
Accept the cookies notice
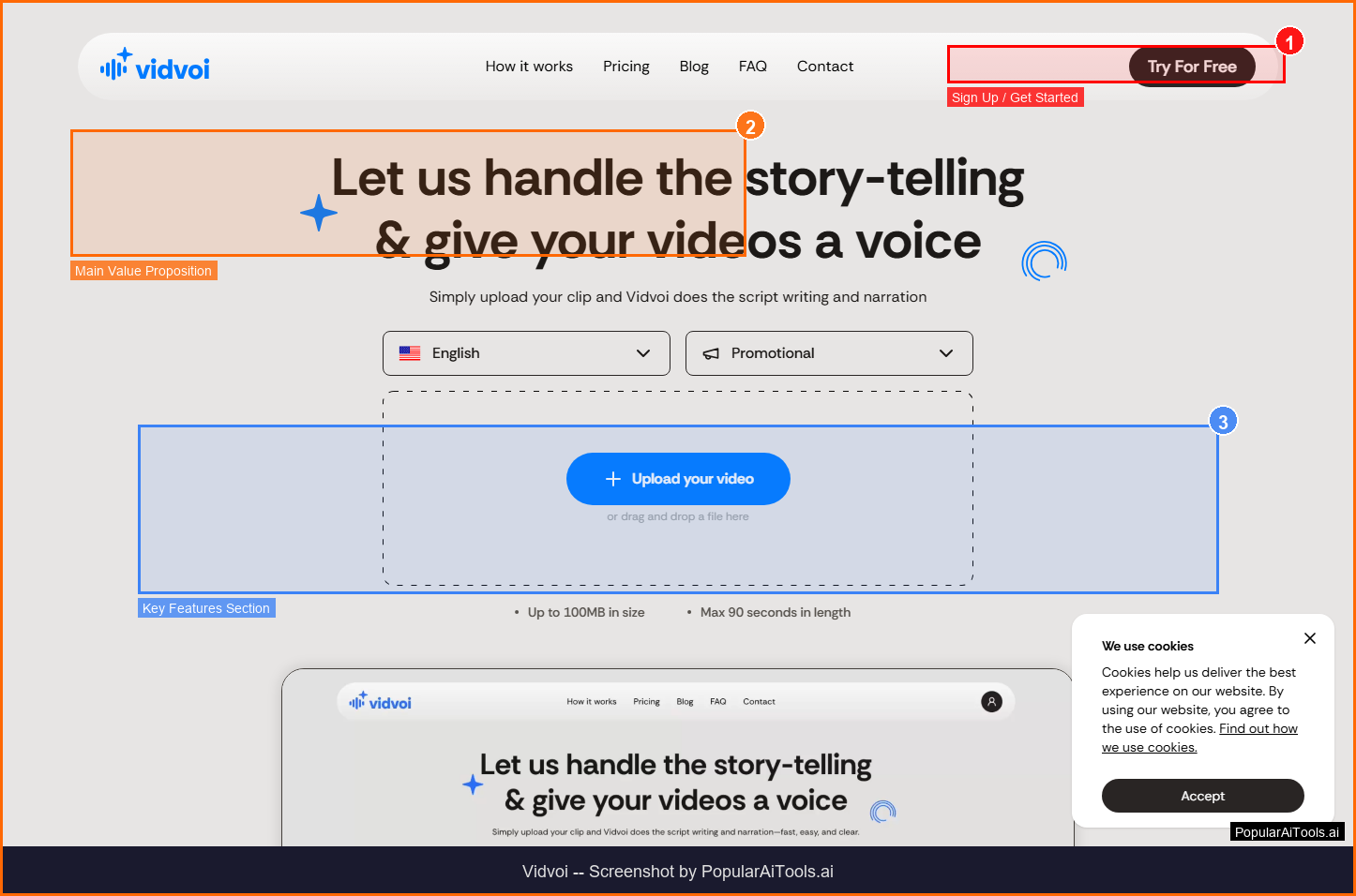[1202, 796]
